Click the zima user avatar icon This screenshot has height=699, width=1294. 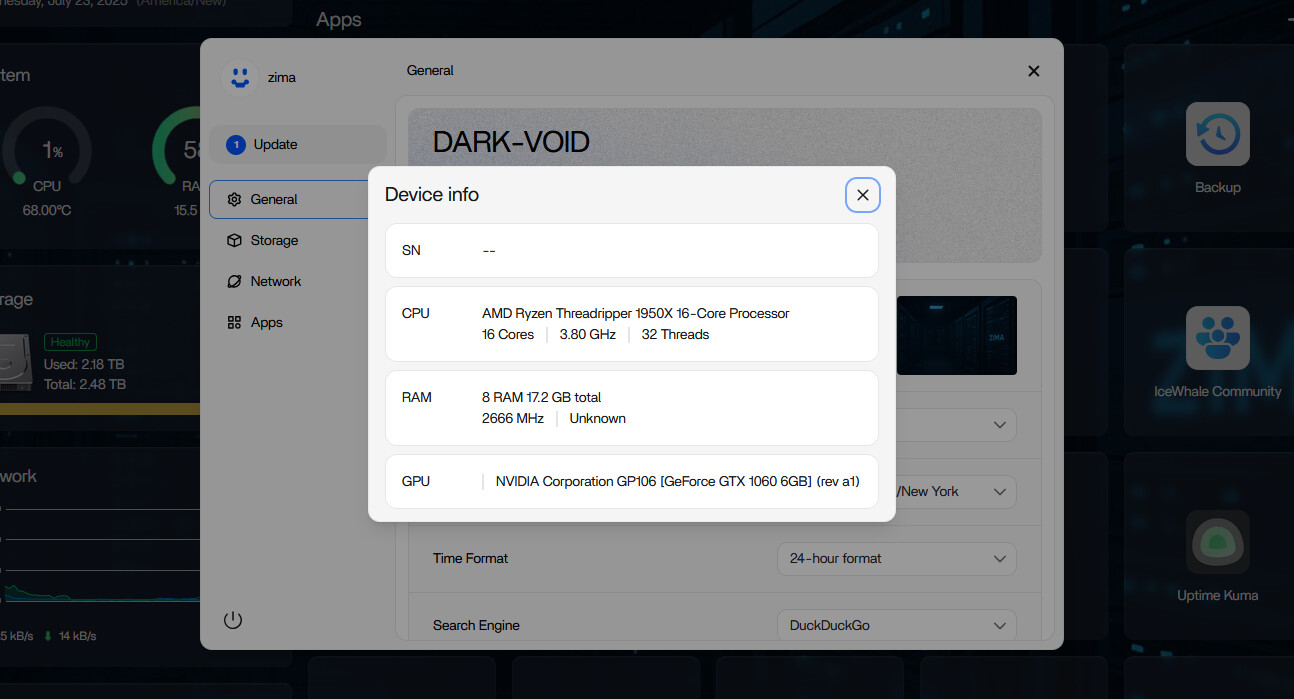click(238, 77)
